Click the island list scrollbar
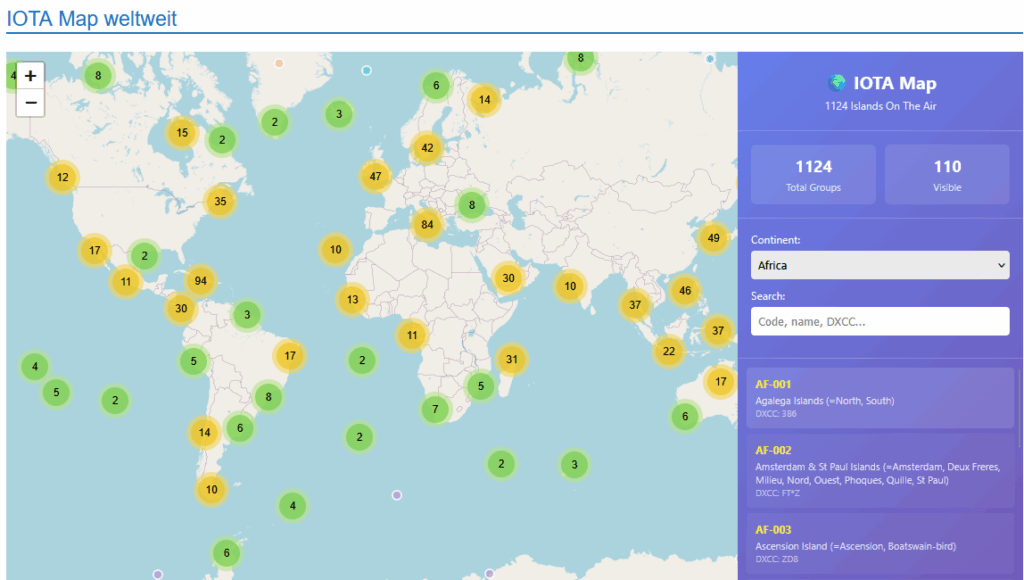Screen dimensions: 1024x580 (x=1019, y=410)
